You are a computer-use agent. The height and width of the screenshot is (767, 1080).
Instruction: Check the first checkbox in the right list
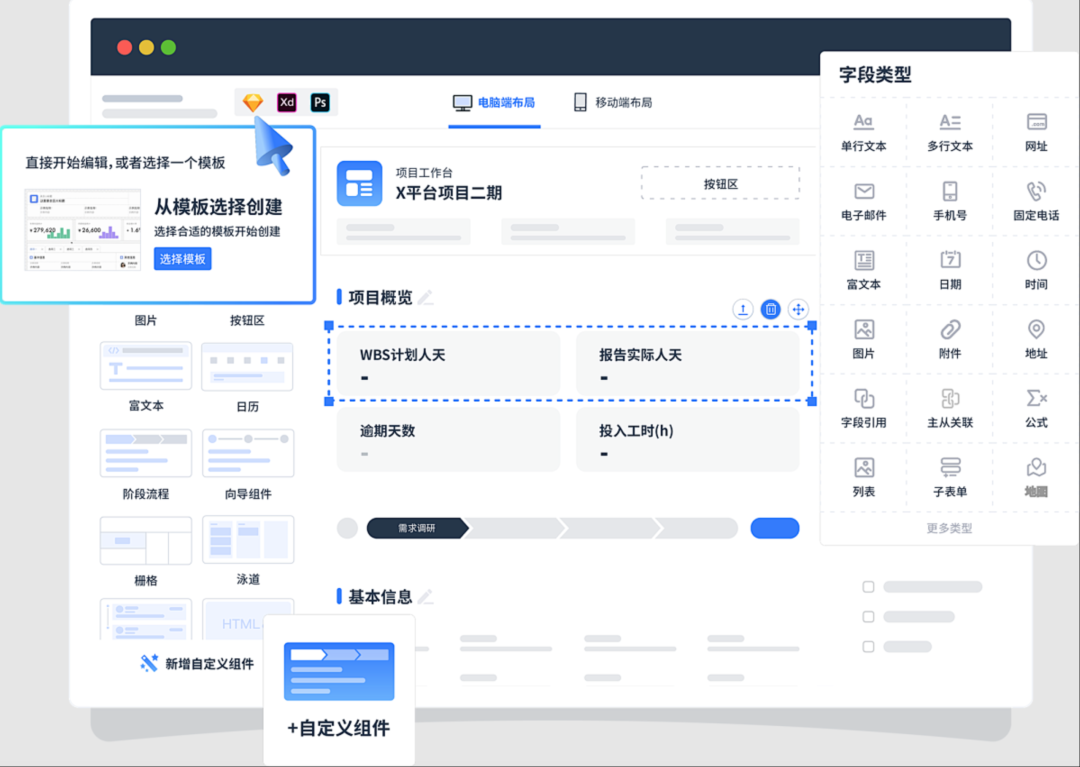click(x=869, y=587)
